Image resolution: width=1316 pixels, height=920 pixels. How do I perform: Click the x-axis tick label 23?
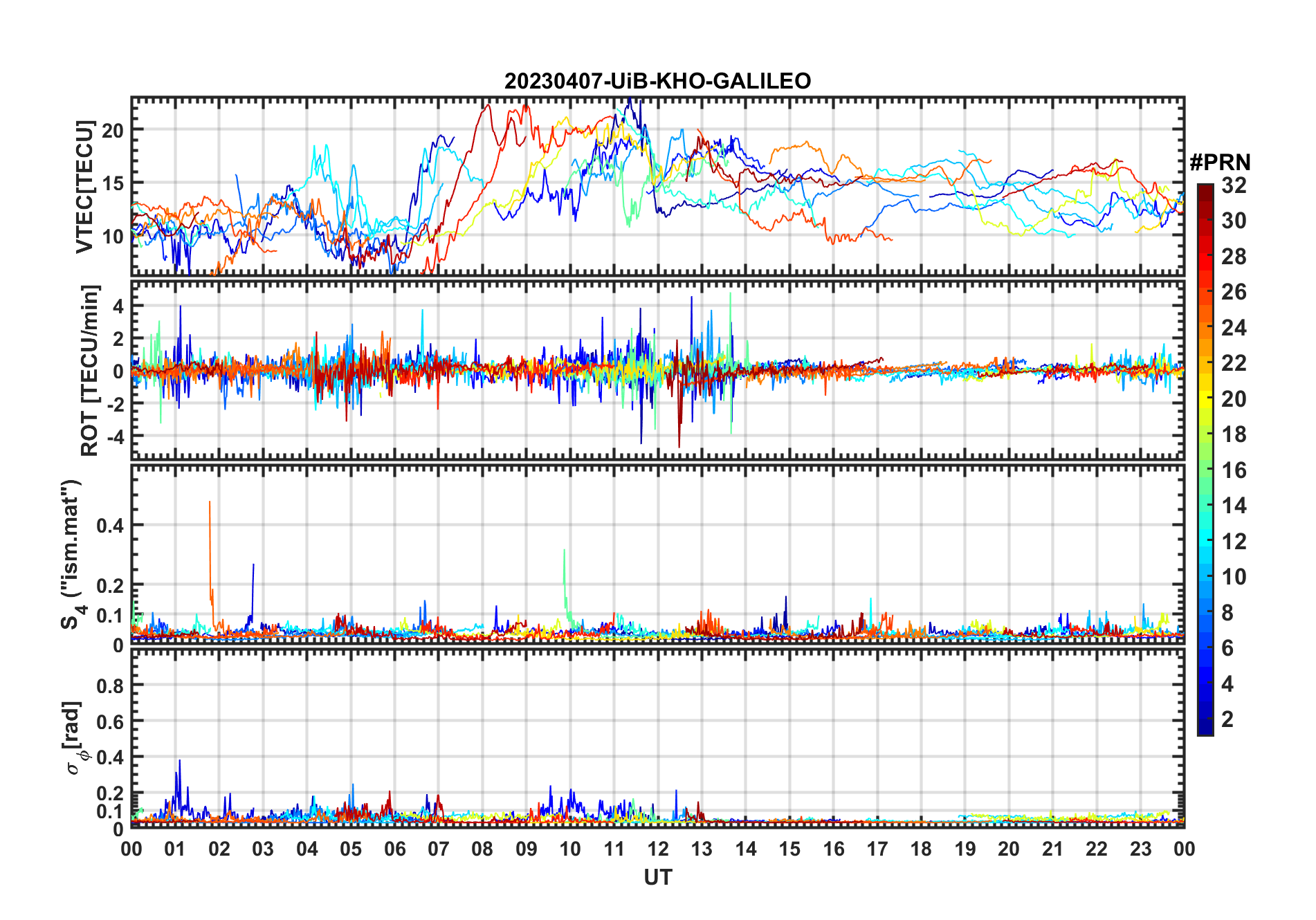pyautogui.click(x=1140, y=849)
